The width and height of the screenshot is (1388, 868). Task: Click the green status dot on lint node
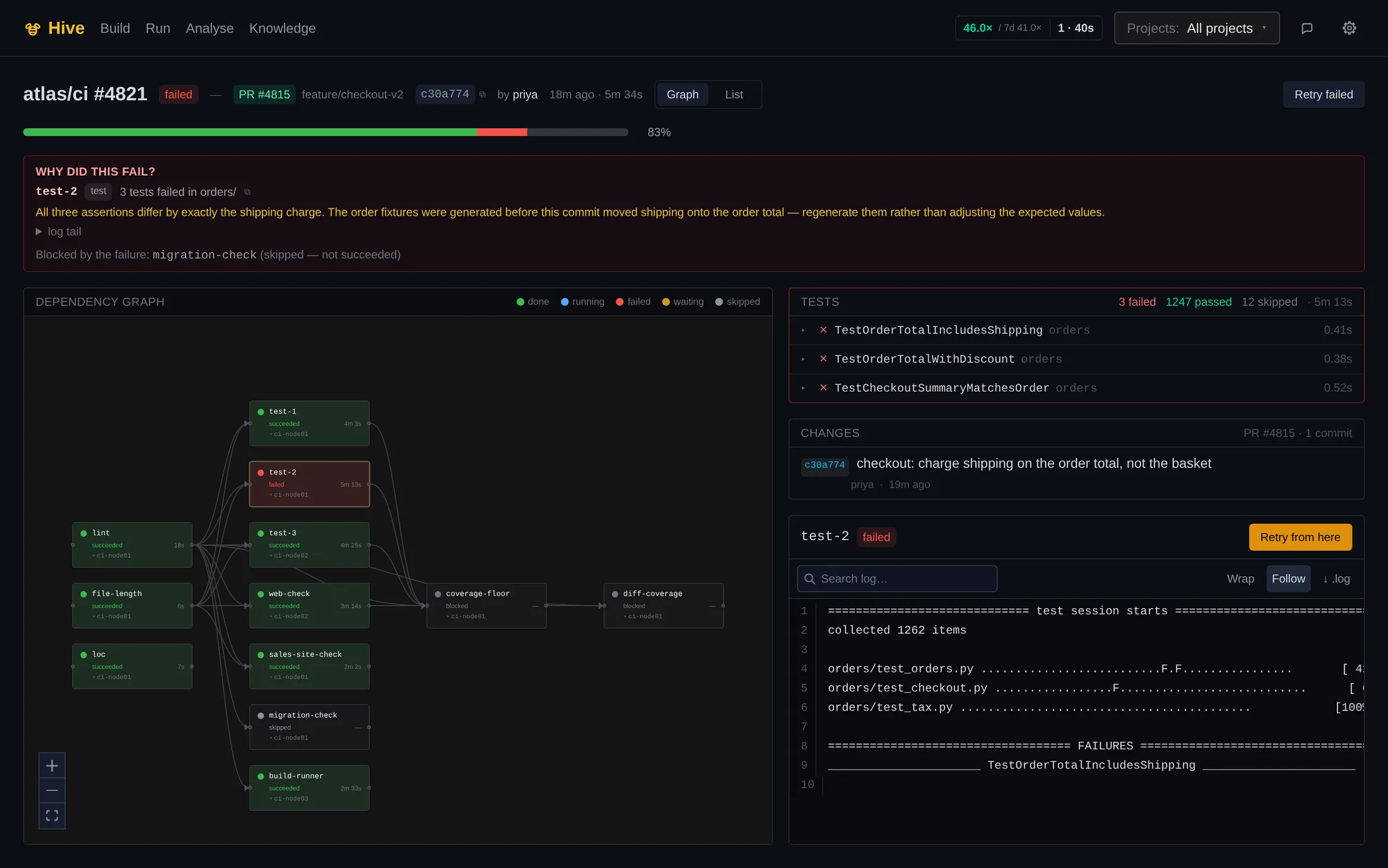click(x=83, y=533)
